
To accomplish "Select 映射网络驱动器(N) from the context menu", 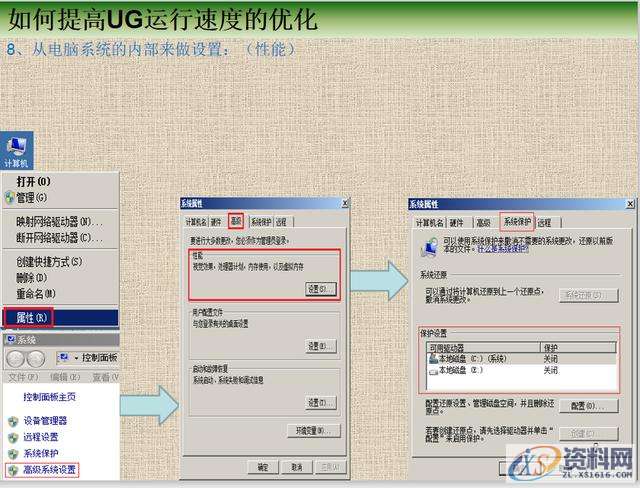I will (x=59, y=222).
